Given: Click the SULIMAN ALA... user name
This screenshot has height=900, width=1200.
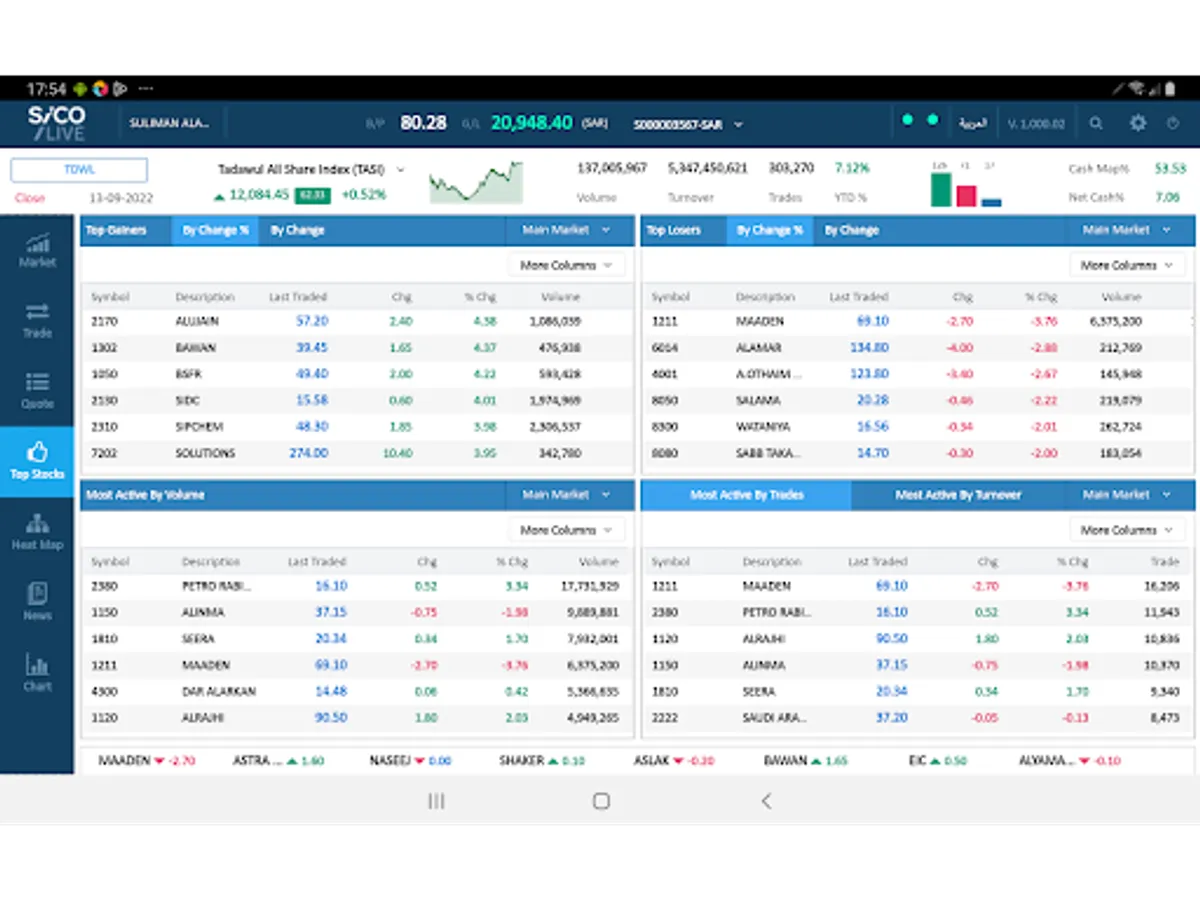Looking at the screenshot, I should pyautogui.click(x=169, y=124).
